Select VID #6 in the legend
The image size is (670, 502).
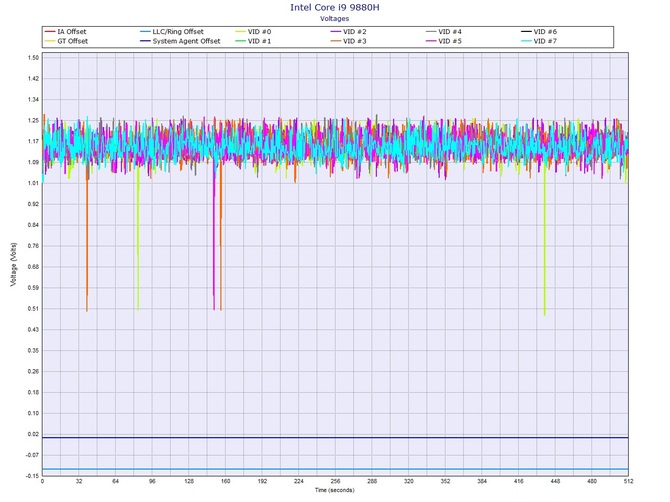point(539,32)
